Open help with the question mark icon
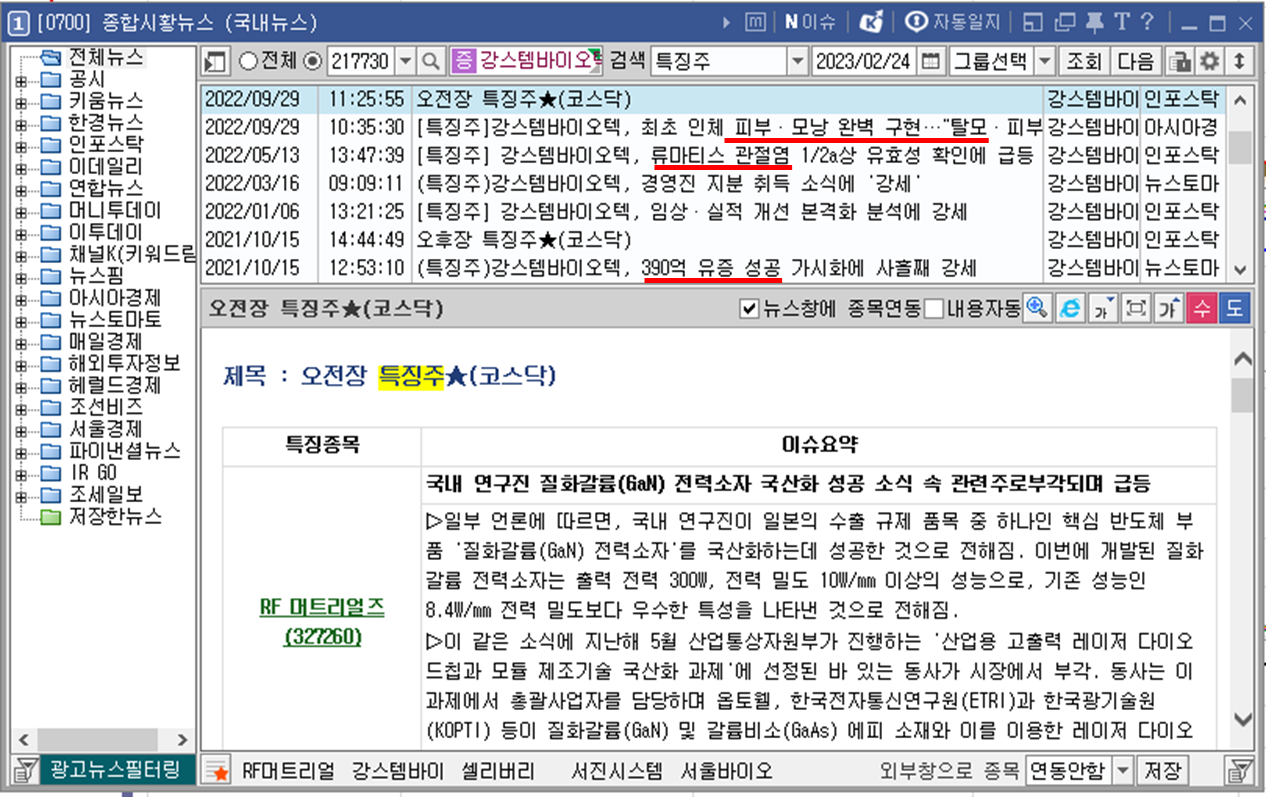Image resolution: width=1266 pixels, height=797 pixels. tap(1147, 22)
